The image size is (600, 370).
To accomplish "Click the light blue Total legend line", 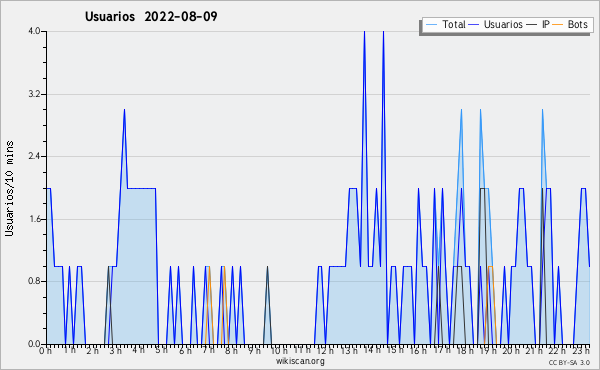I will coord(431,25).
